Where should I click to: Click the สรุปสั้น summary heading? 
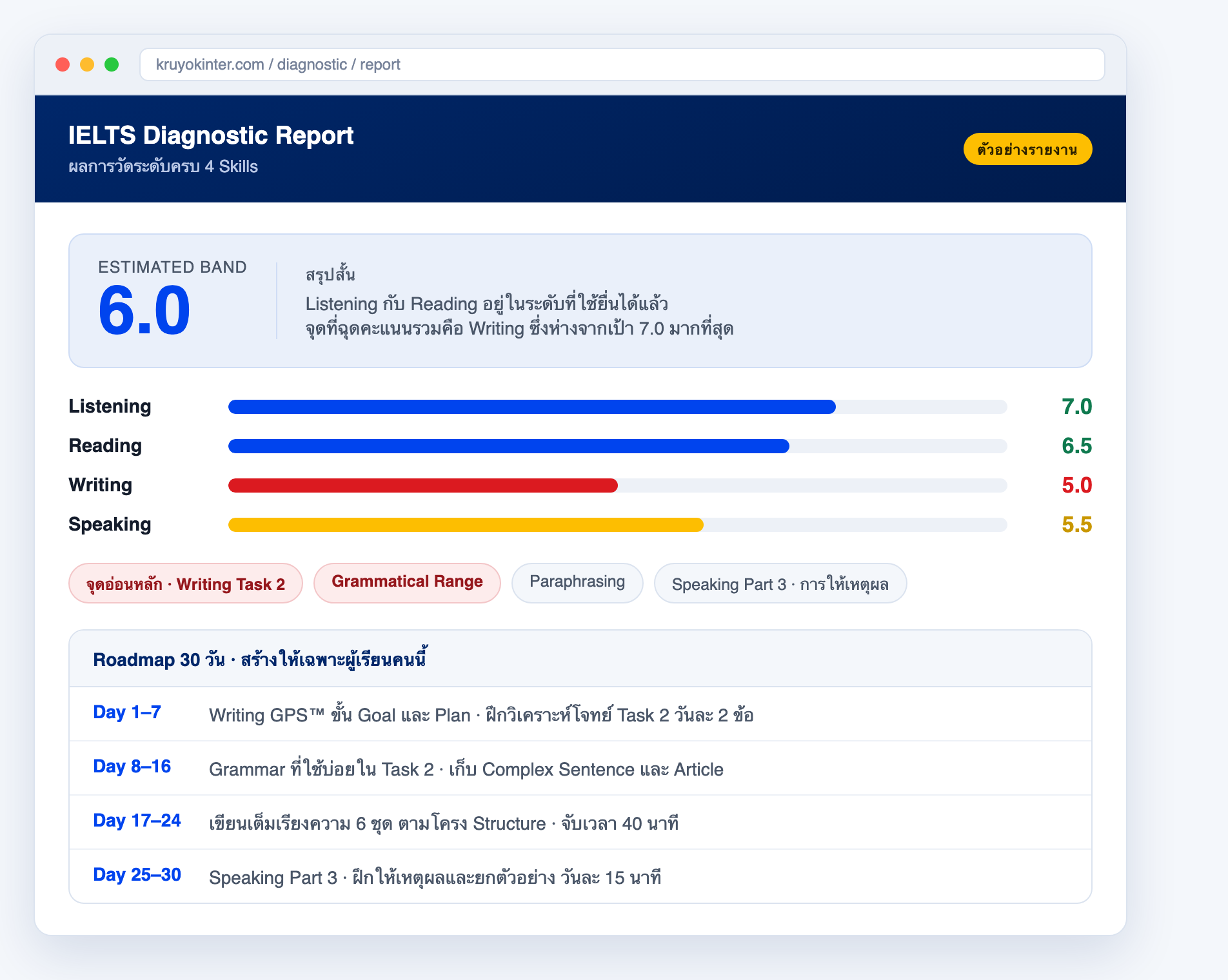(x=330, y=274)
